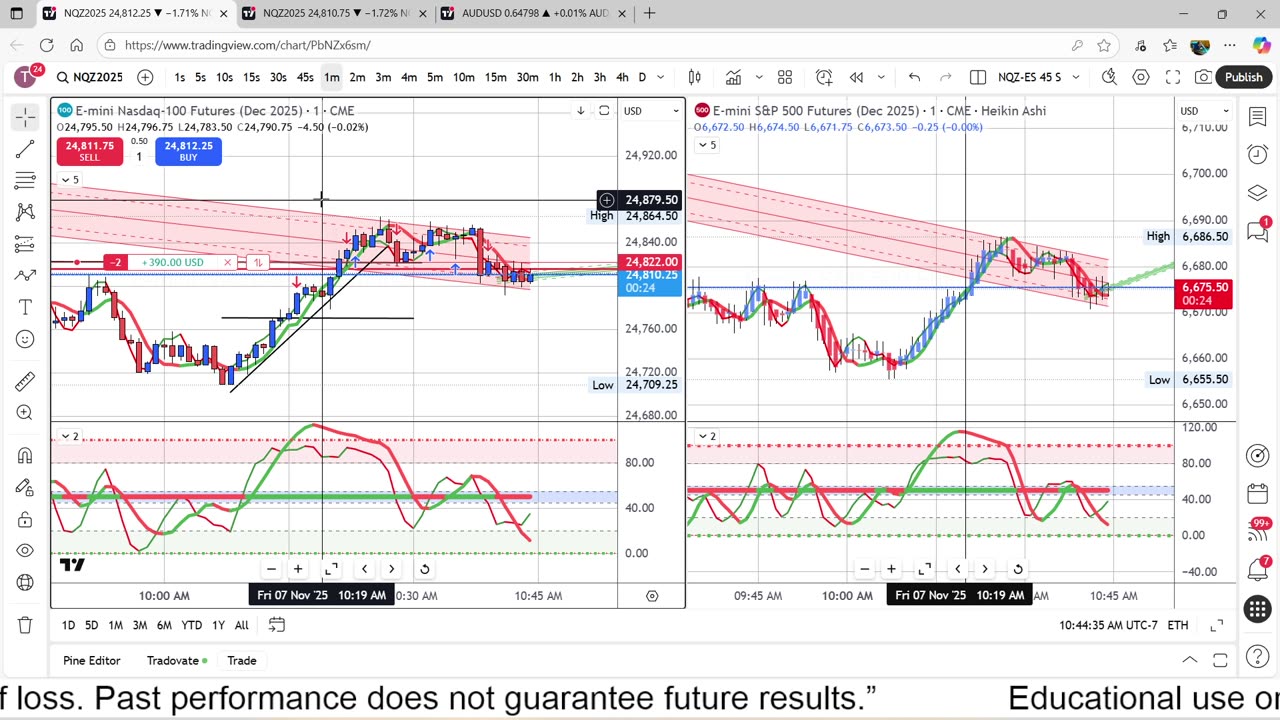Add symbol with plus circle button

point(145,77)
